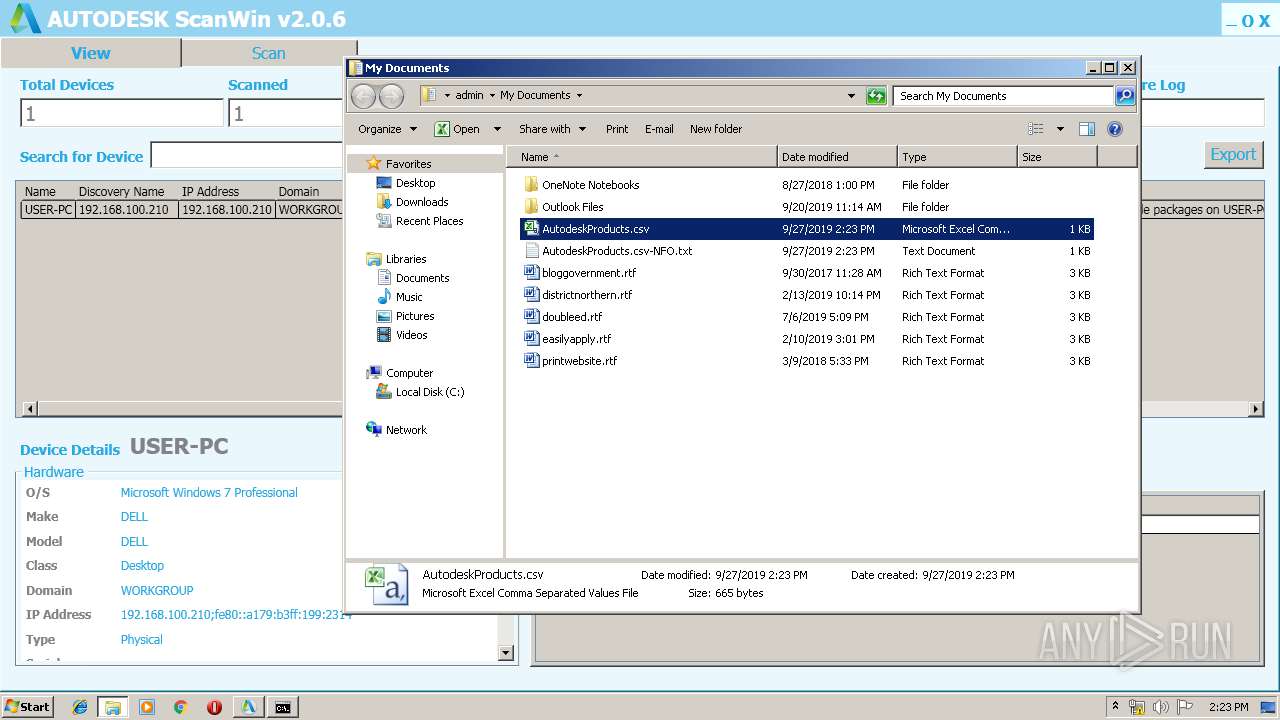Open the Pictures library

(x=415, y=316)
